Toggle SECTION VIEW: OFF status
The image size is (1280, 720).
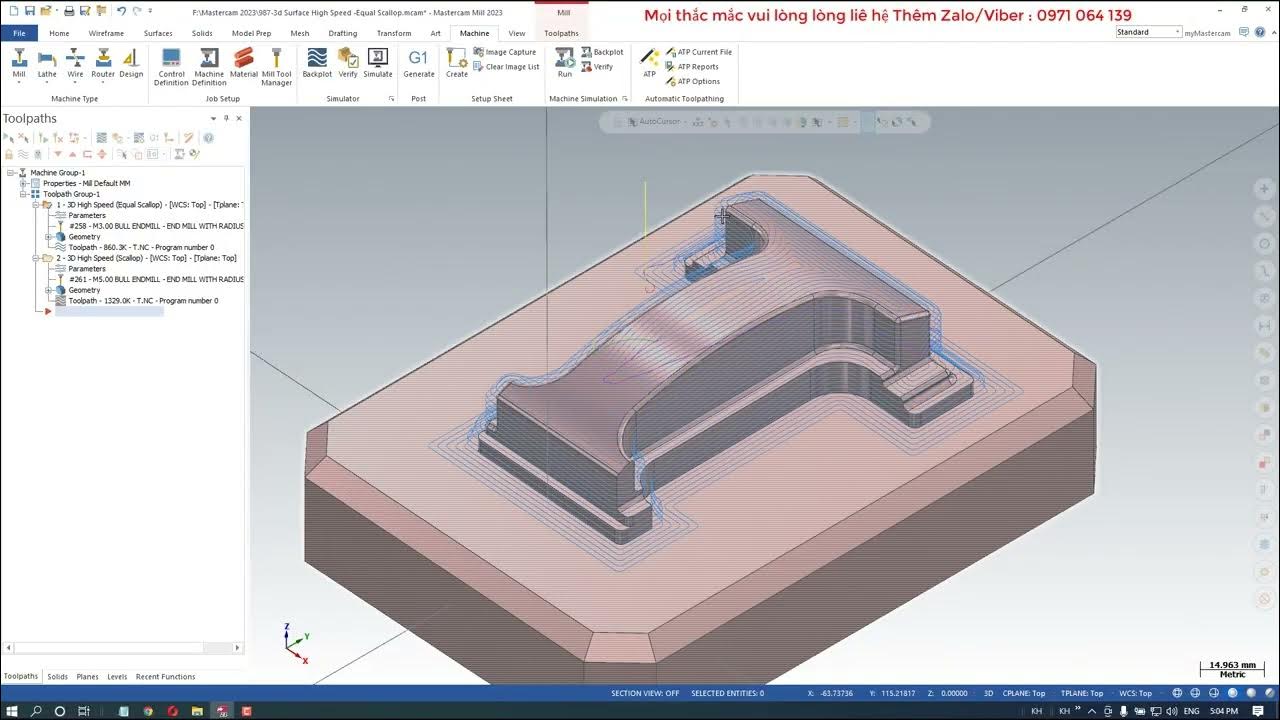click(645, 693)
